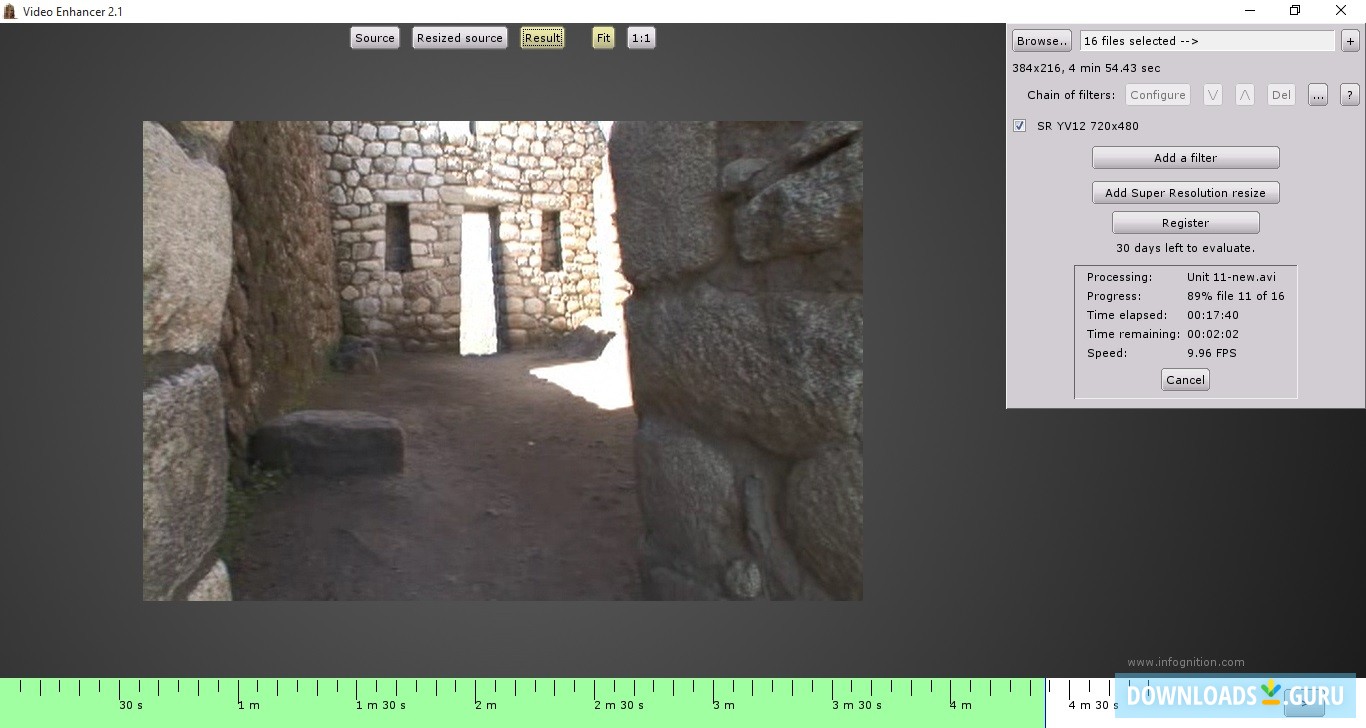Click timeline at the 2 m mark

point(485,688)
